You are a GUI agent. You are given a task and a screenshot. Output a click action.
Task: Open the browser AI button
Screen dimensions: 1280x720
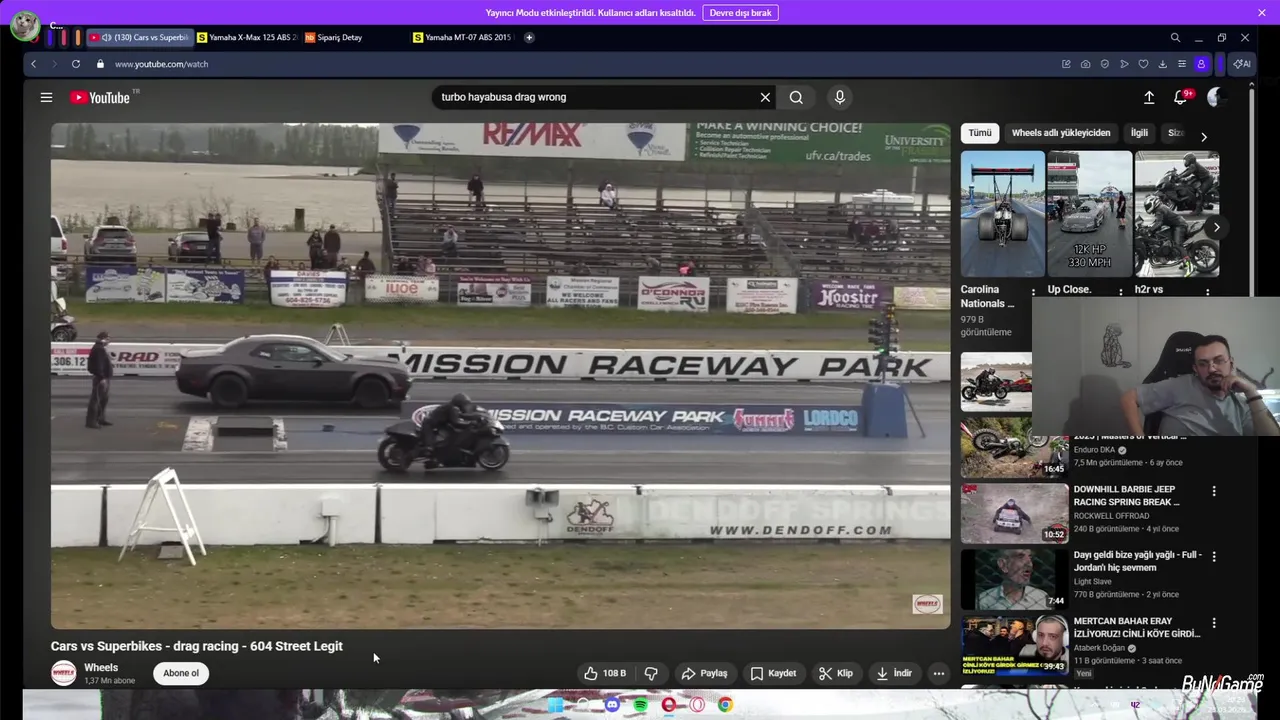1242,64
